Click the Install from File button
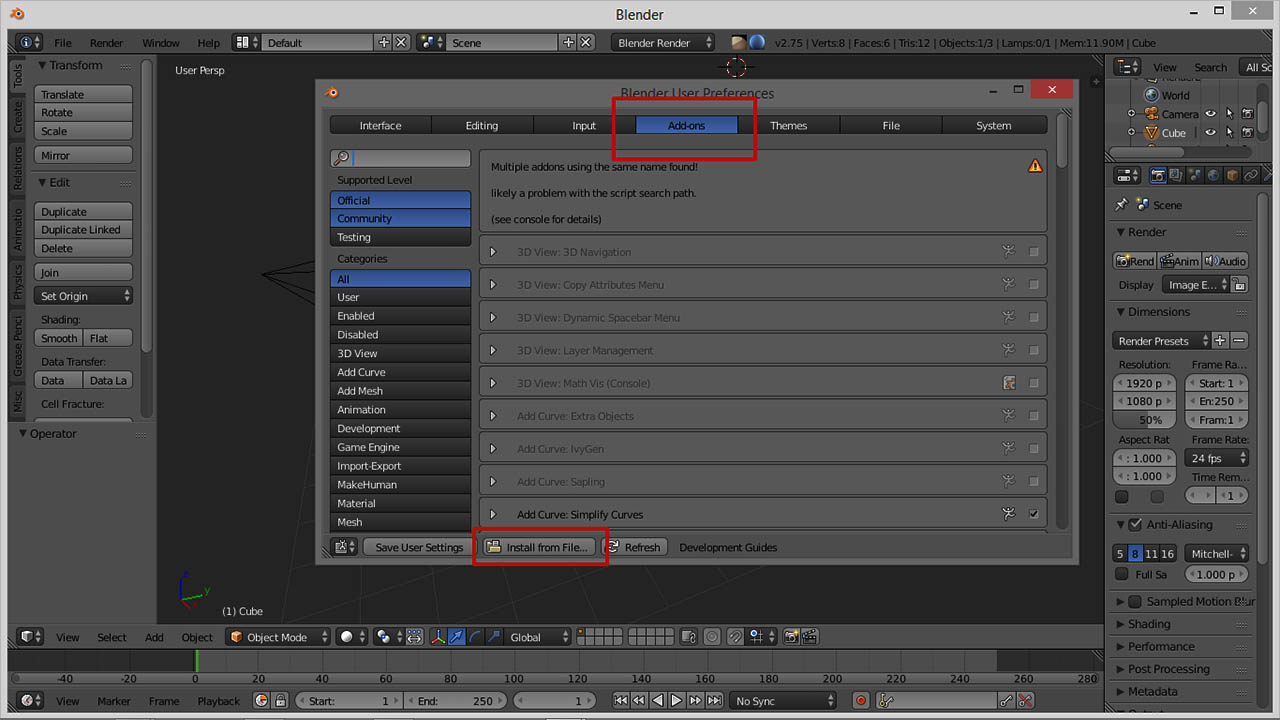This screenshot has width=1280, height=720. click(x=538, y=547)
